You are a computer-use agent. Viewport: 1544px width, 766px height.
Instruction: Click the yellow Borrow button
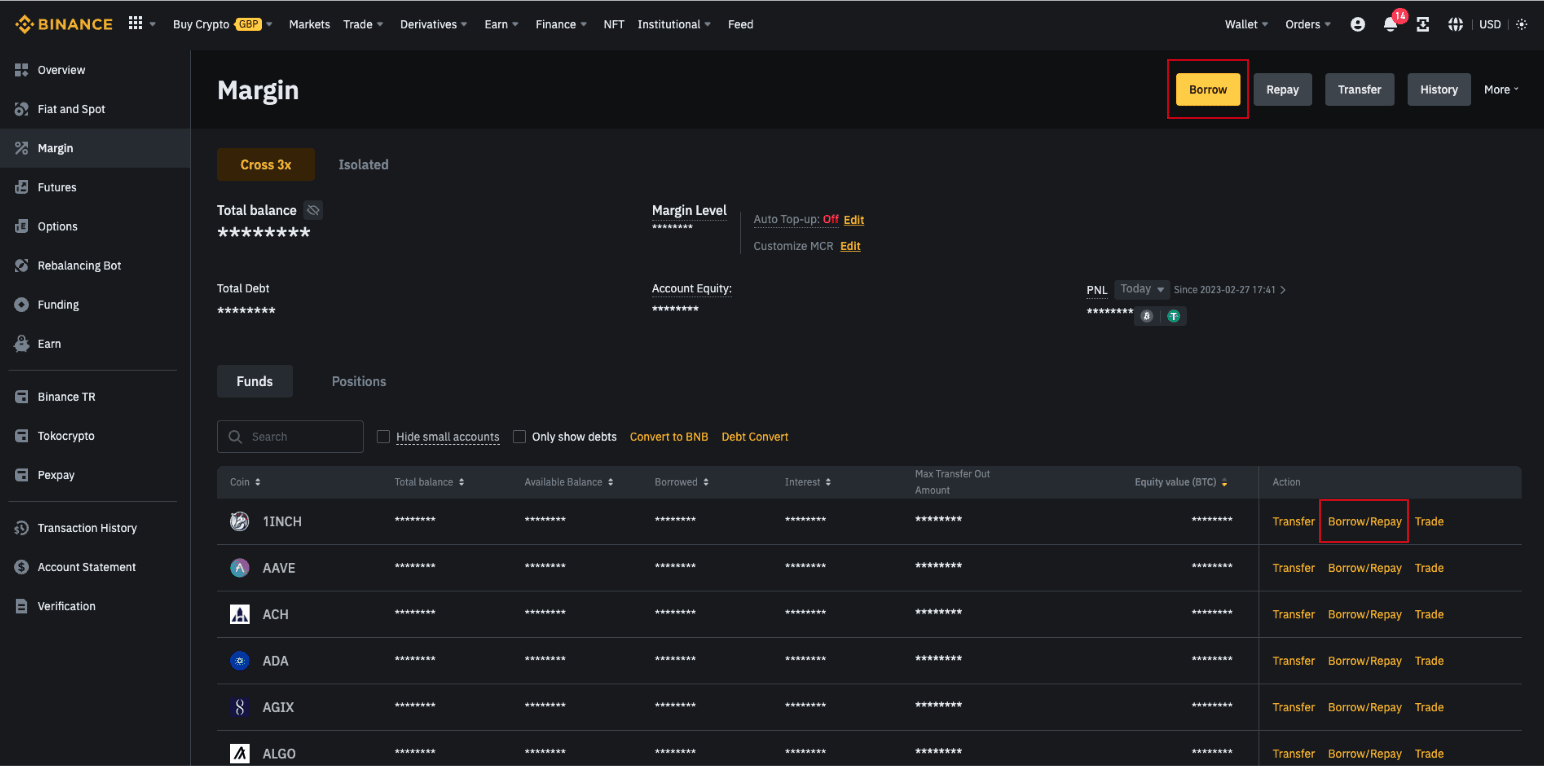(1208, 89)
